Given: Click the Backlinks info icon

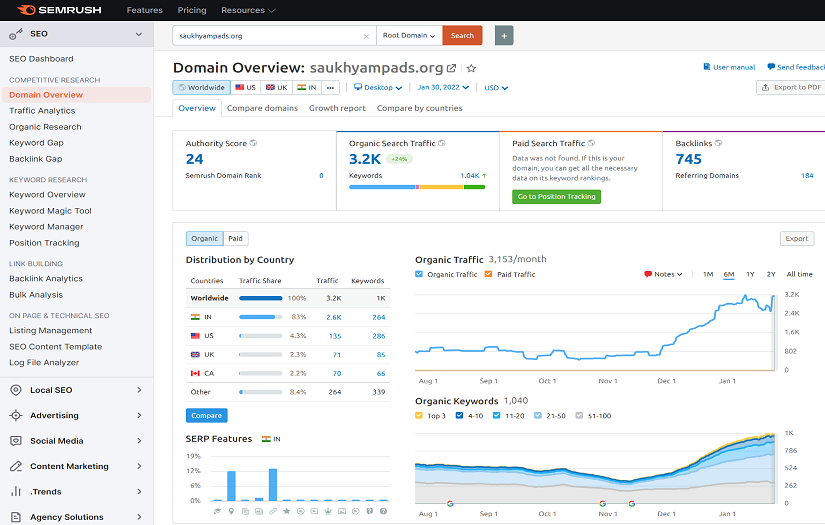Looking at the screenshot, I should [x=719, y=143].
